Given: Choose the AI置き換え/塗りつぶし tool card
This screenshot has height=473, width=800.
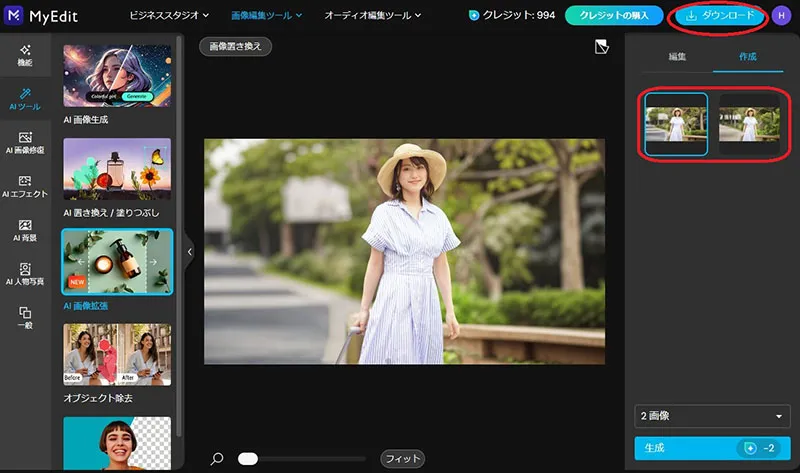Looking at the screenshot, I should [x=117, y=178].
